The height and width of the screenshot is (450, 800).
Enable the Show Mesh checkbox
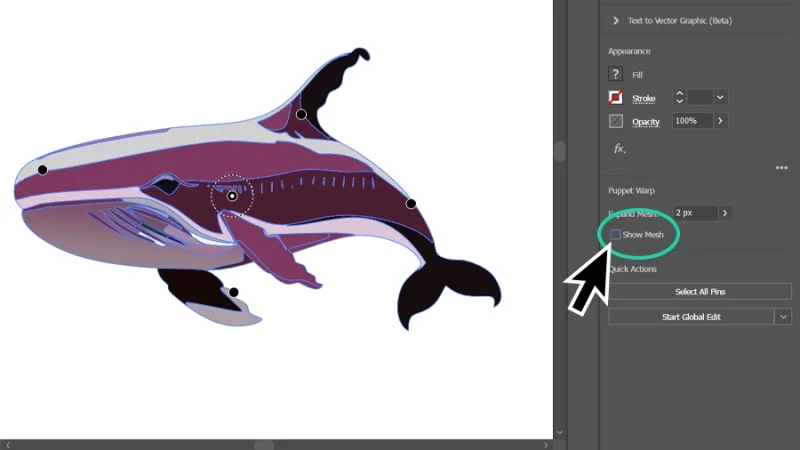615,235
